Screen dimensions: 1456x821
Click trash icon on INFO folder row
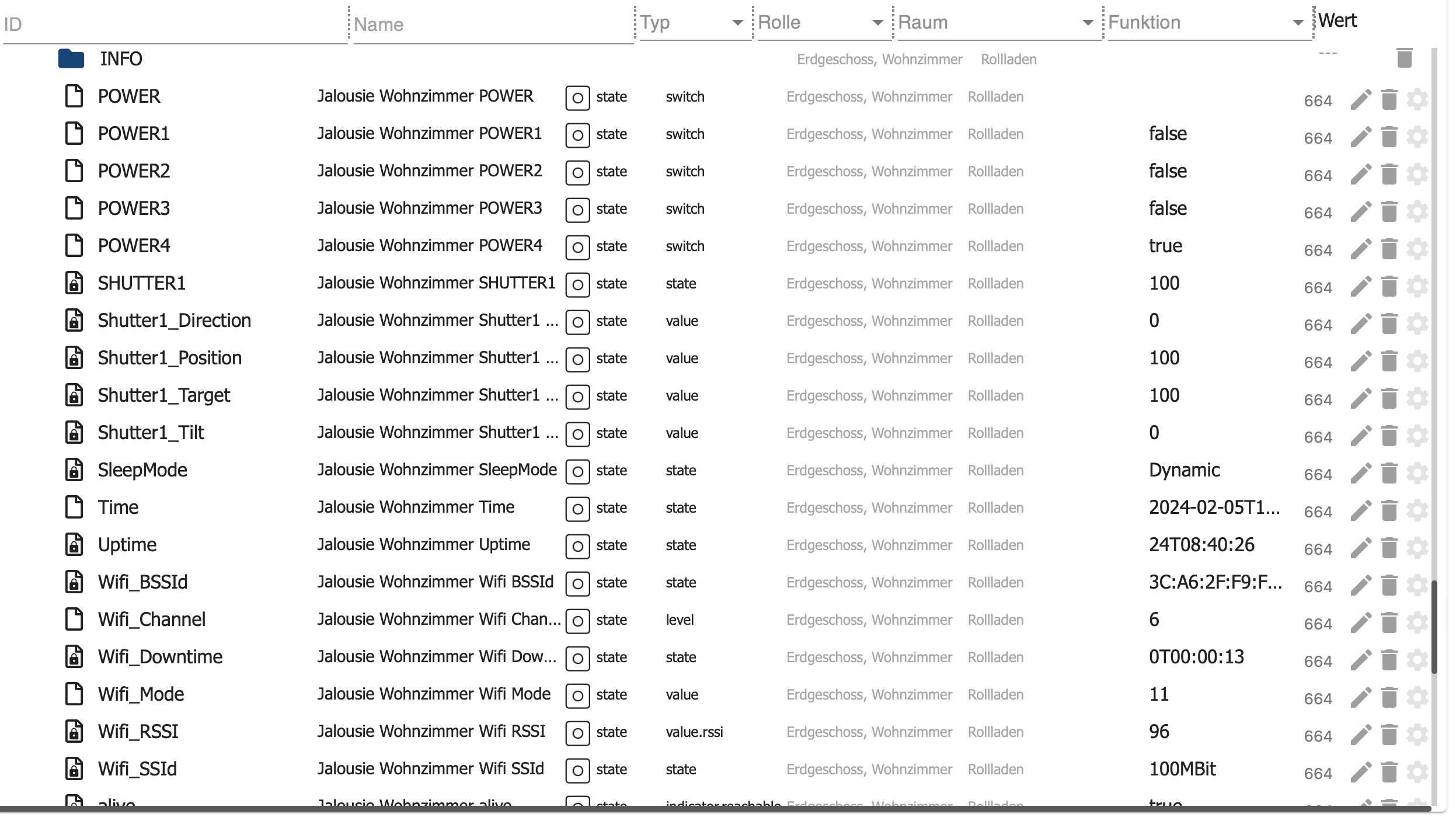pos(1404,58)
